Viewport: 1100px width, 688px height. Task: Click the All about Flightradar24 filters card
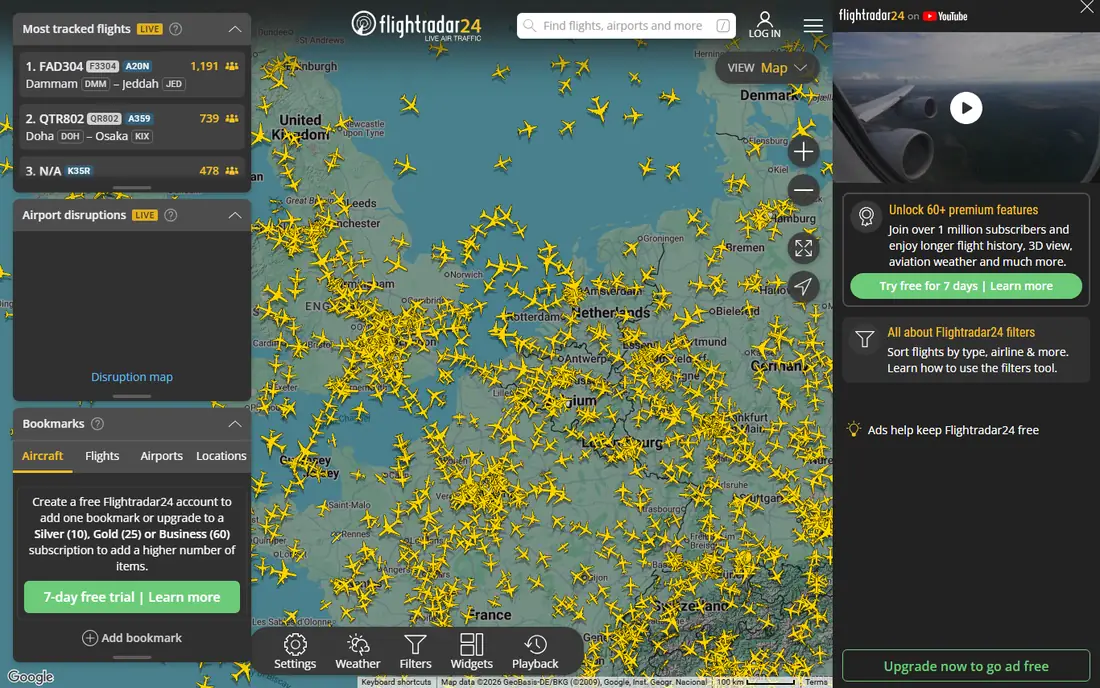[966, 349]
